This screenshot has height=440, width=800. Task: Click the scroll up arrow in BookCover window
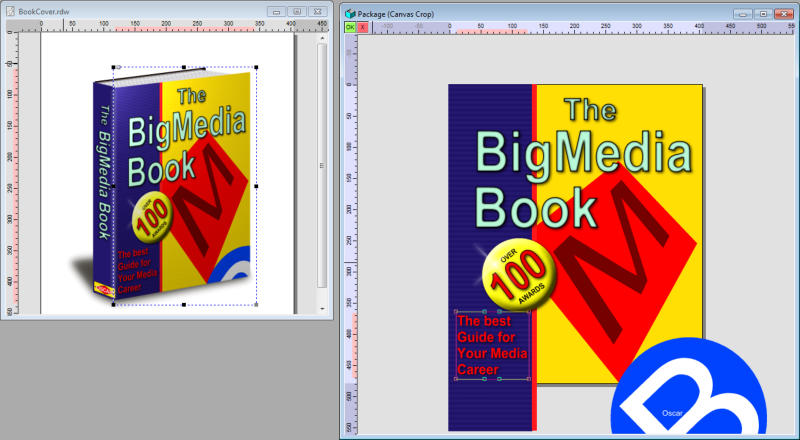coord(321,38)
